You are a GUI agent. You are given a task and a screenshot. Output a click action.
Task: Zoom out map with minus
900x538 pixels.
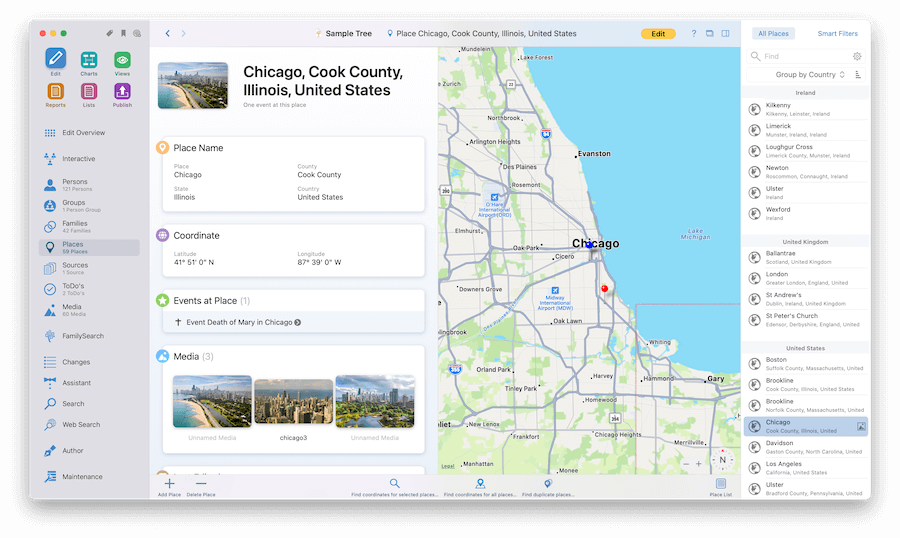tap(686, 464)
